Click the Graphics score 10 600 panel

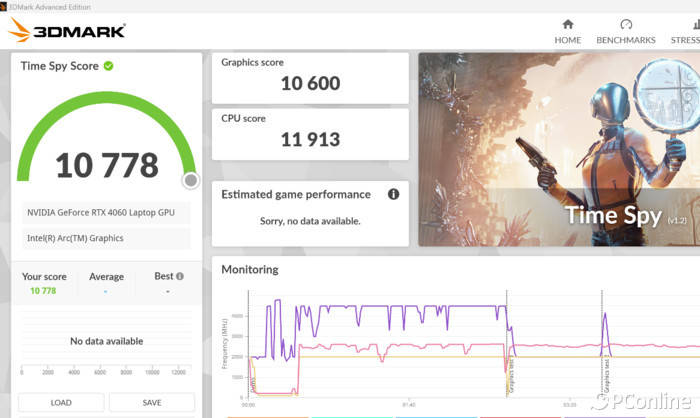coord(310,76)
